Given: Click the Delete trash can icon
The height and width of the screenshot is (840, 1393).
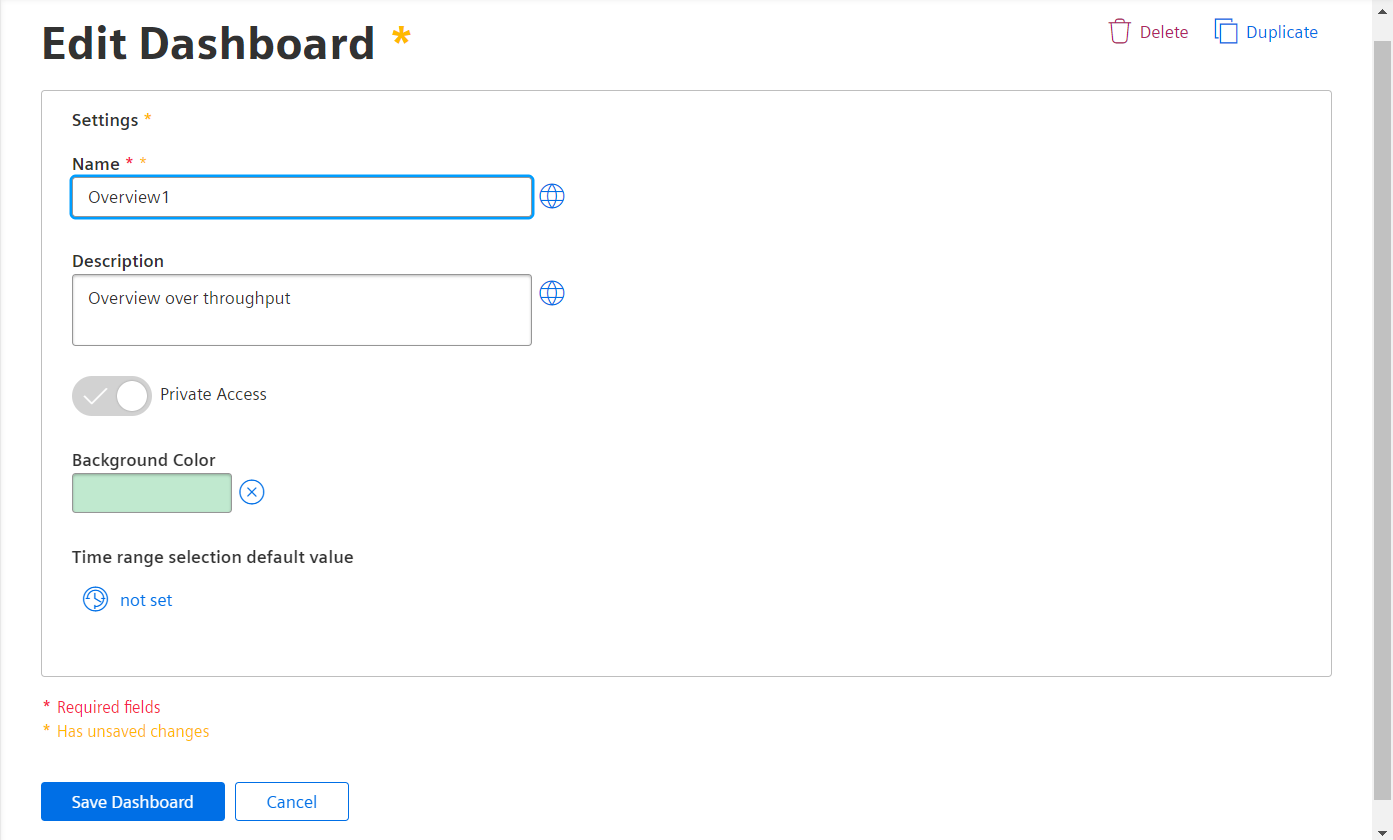Looking at the screenshot, I should point(1119,32).
